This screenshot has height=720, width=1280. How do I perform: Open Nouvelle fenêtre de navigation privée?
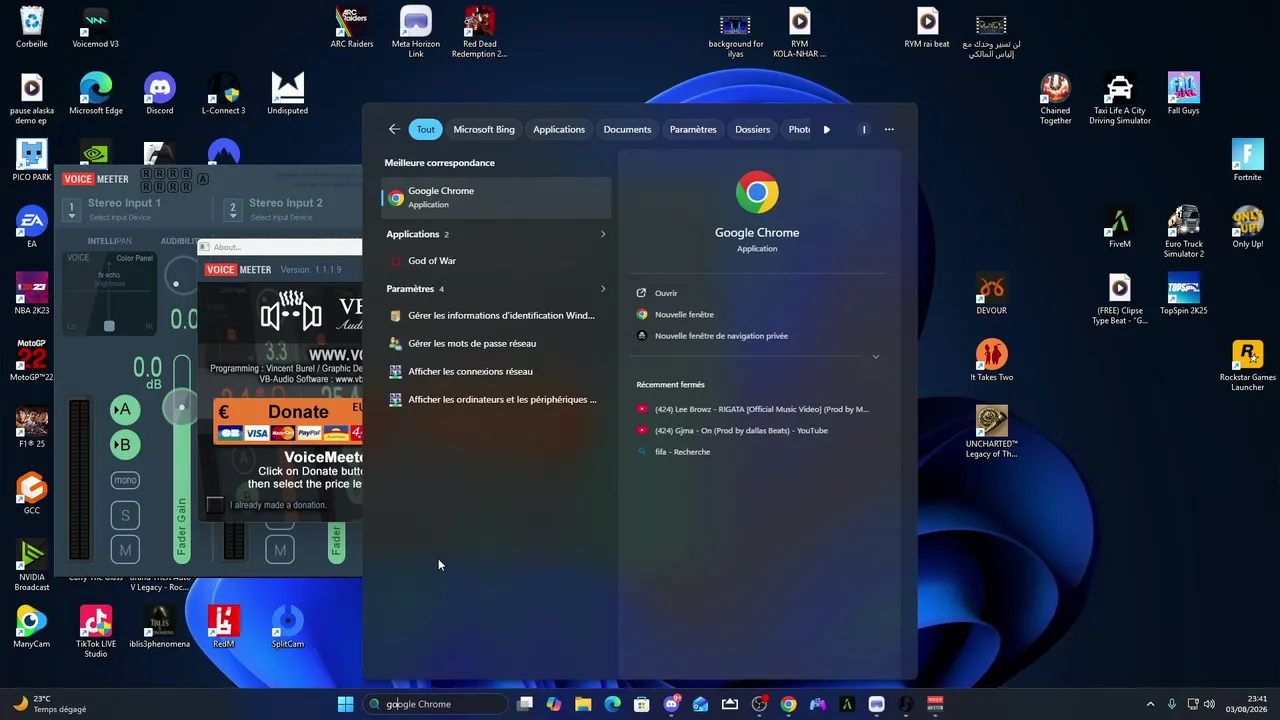(721, 336)
